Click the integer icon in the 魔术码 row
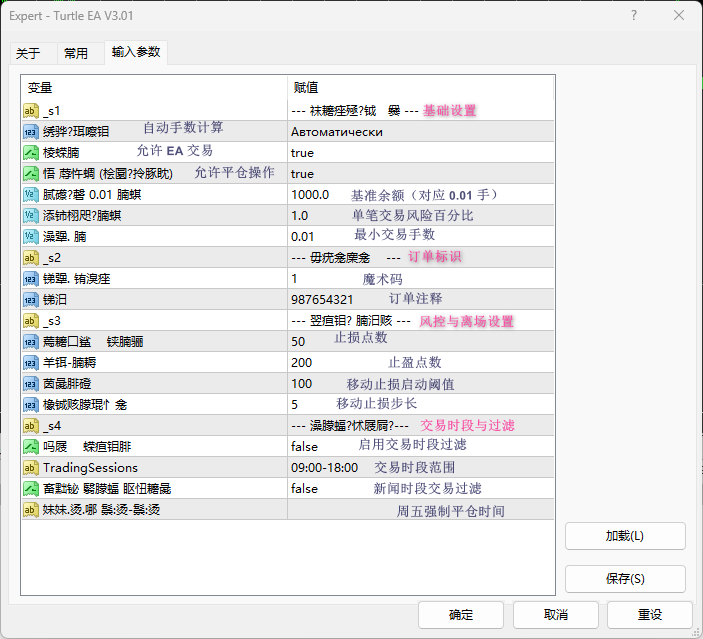The width and height of the screenshot is (703, 639). pos(30,278)
